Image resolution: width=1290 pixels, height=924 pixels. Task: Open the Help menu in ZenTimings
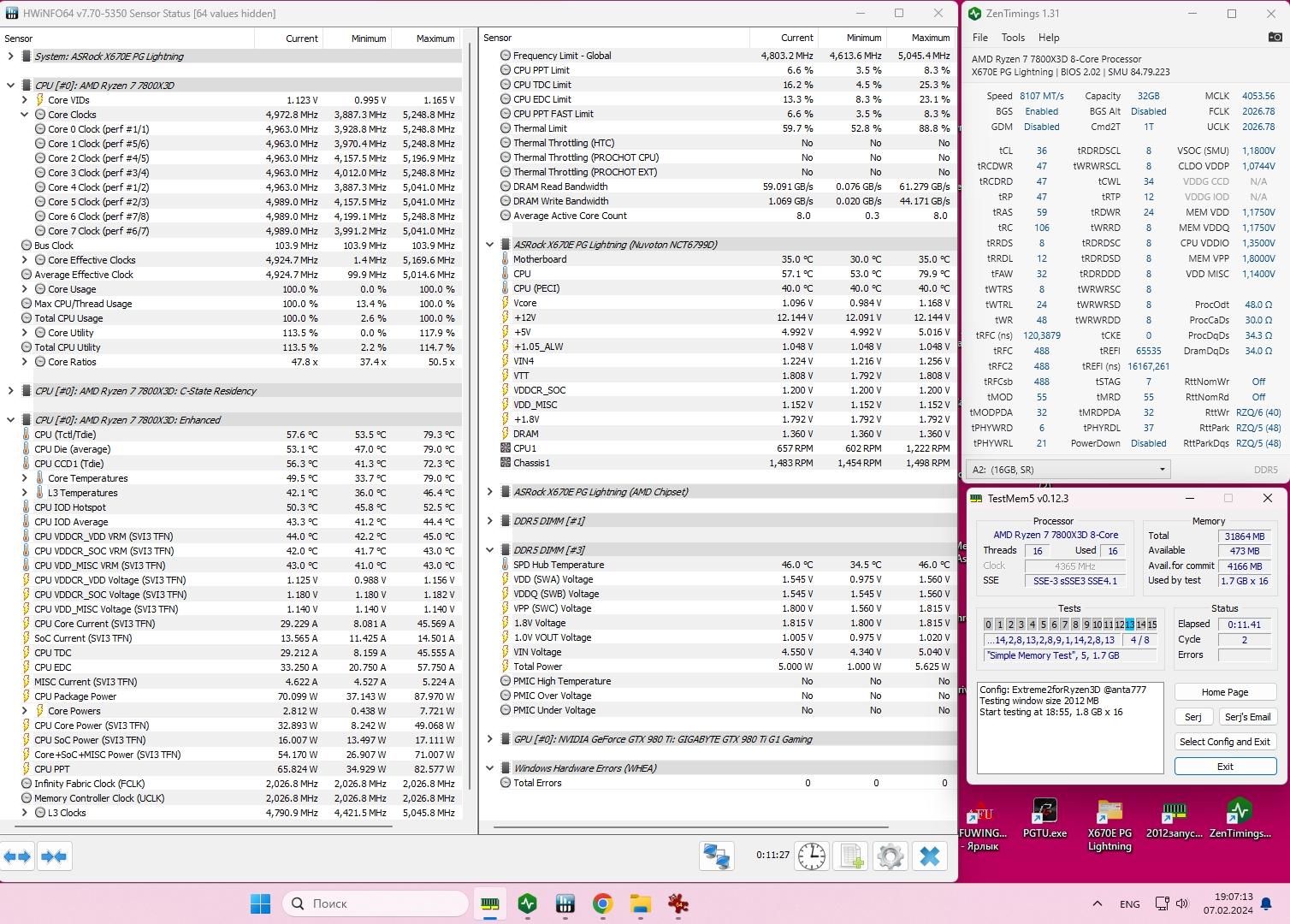click(x=1049, y=38)
